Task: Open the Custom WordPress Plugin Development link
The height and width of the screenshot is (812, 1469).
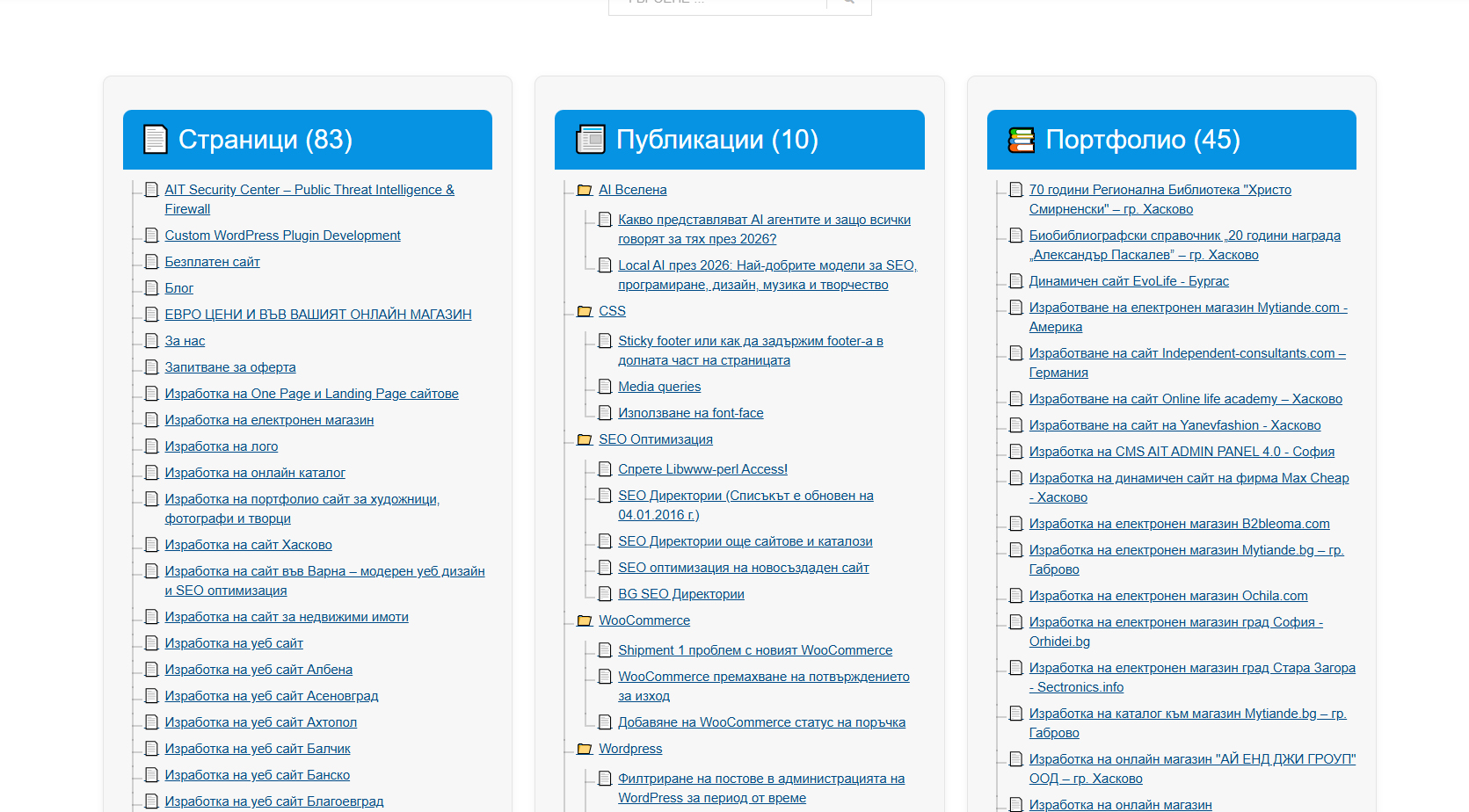Action: click(x=282, y=236)
